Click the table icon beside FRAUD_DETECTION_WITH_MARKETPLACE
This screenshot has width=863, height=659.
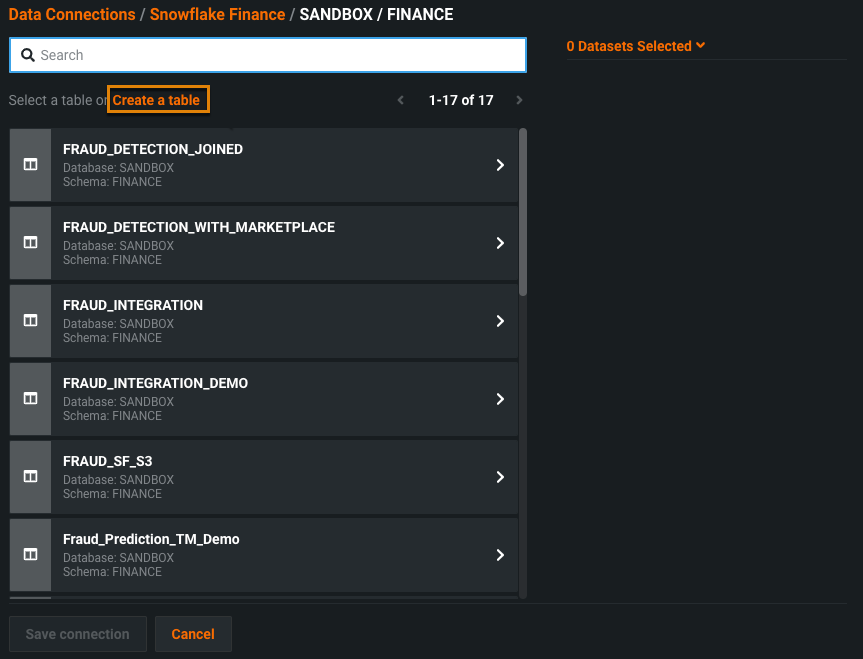coord(30,243)
